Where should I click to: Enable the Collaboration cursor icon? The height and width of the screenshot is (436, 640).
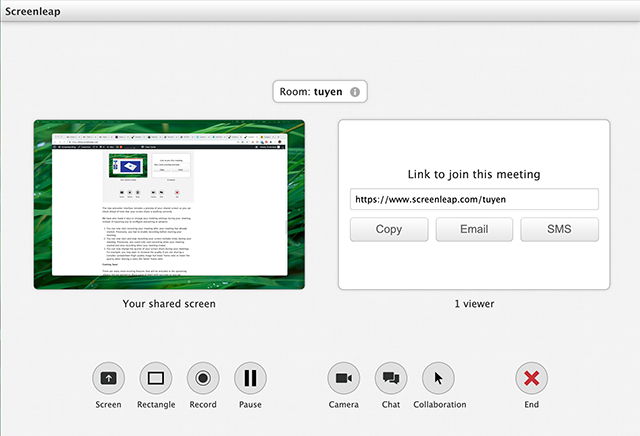tap(439, 378)
